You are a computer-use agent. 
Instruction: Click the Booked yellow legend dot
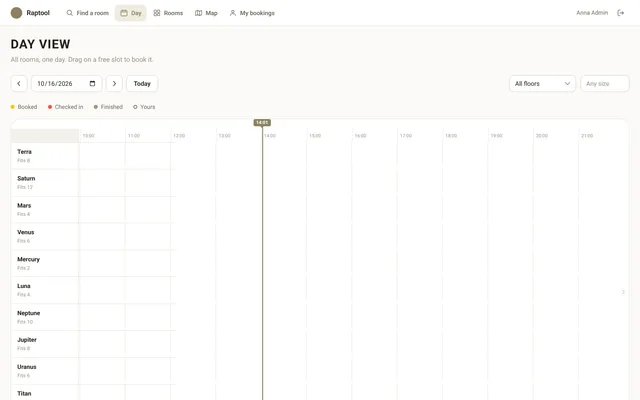point(13,107)
